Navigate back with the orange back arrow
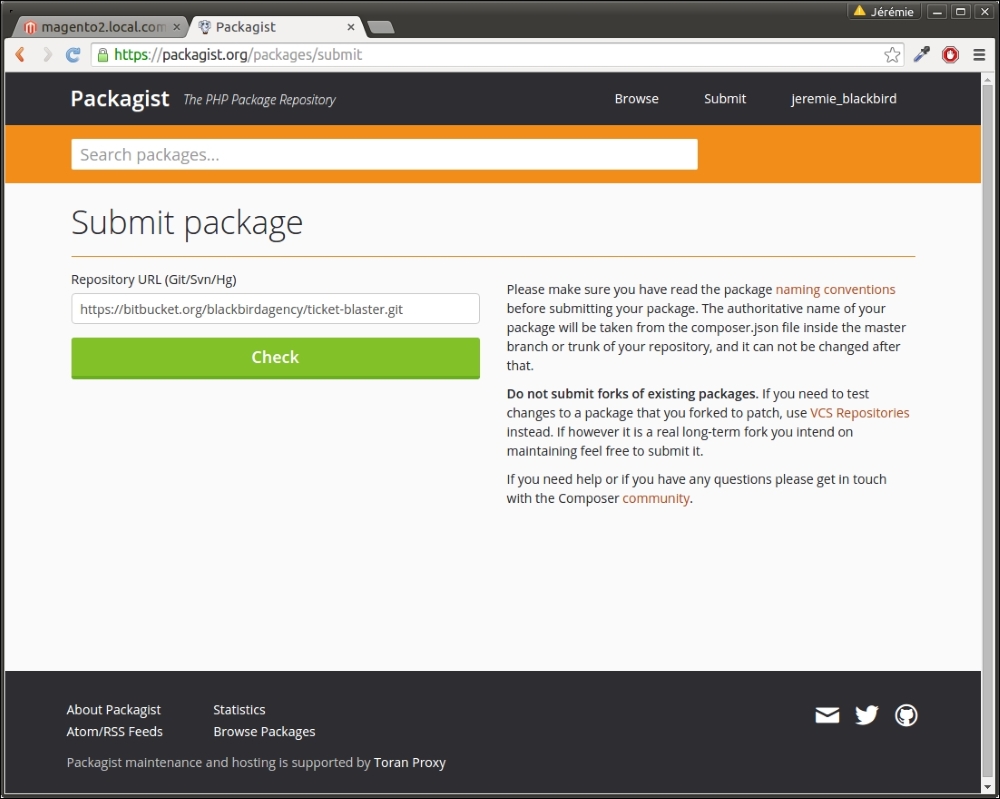This screenshot has height=799, width=1000. pyautogui.click(x=20, y=55)
